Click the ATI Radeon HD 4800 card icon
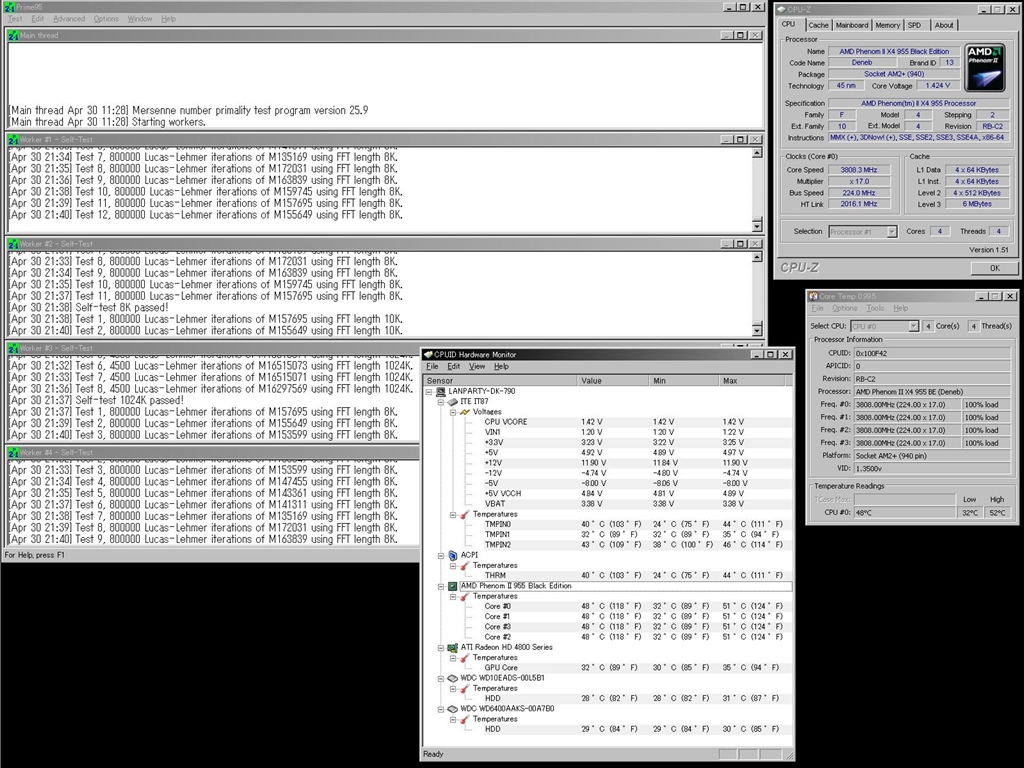 pos(453,648)
